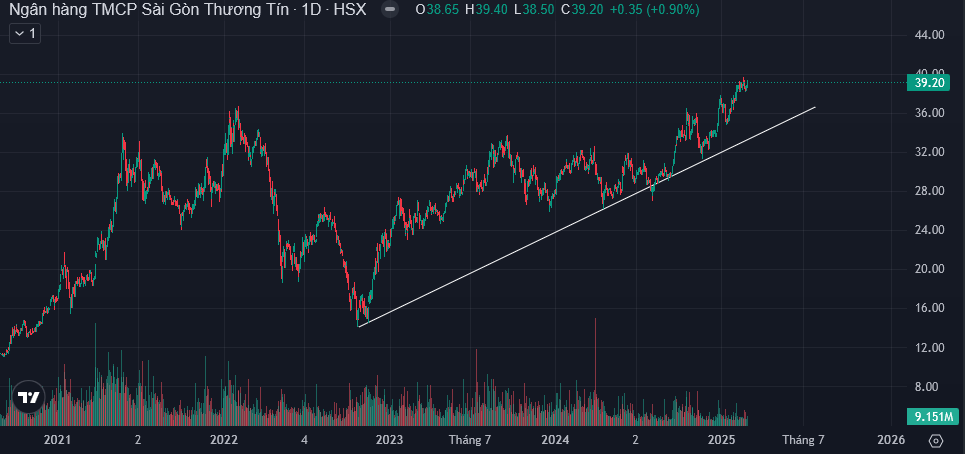Viewport: 965px width, 454px height.
Task: Click the 2022 time axis label
Action: tap(223, 440)
